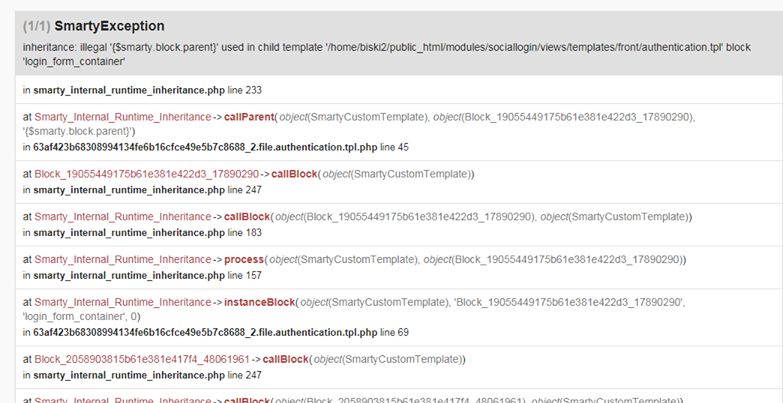
Task: Select callBlock method under Block_2058903815b61e381e417f4
Action: click(x=286, y=359)
